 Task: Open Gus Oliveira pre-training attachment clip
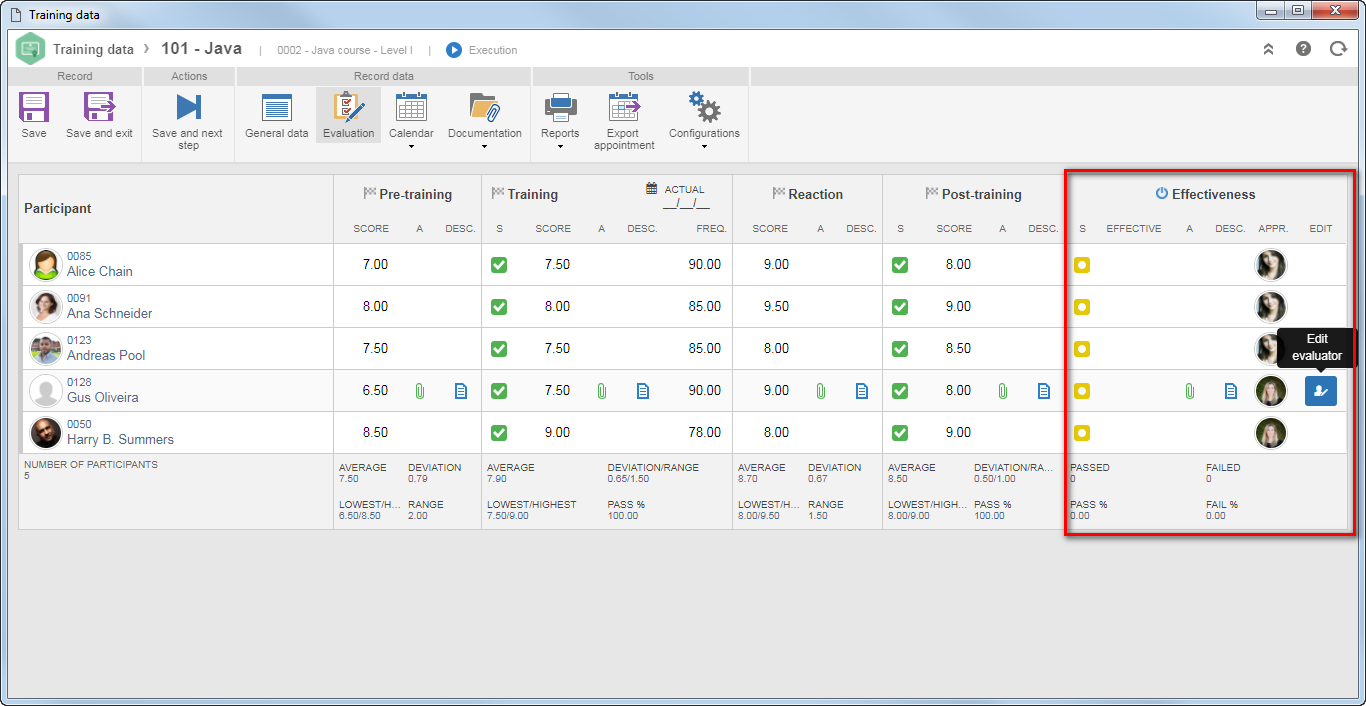click(420, 391)
